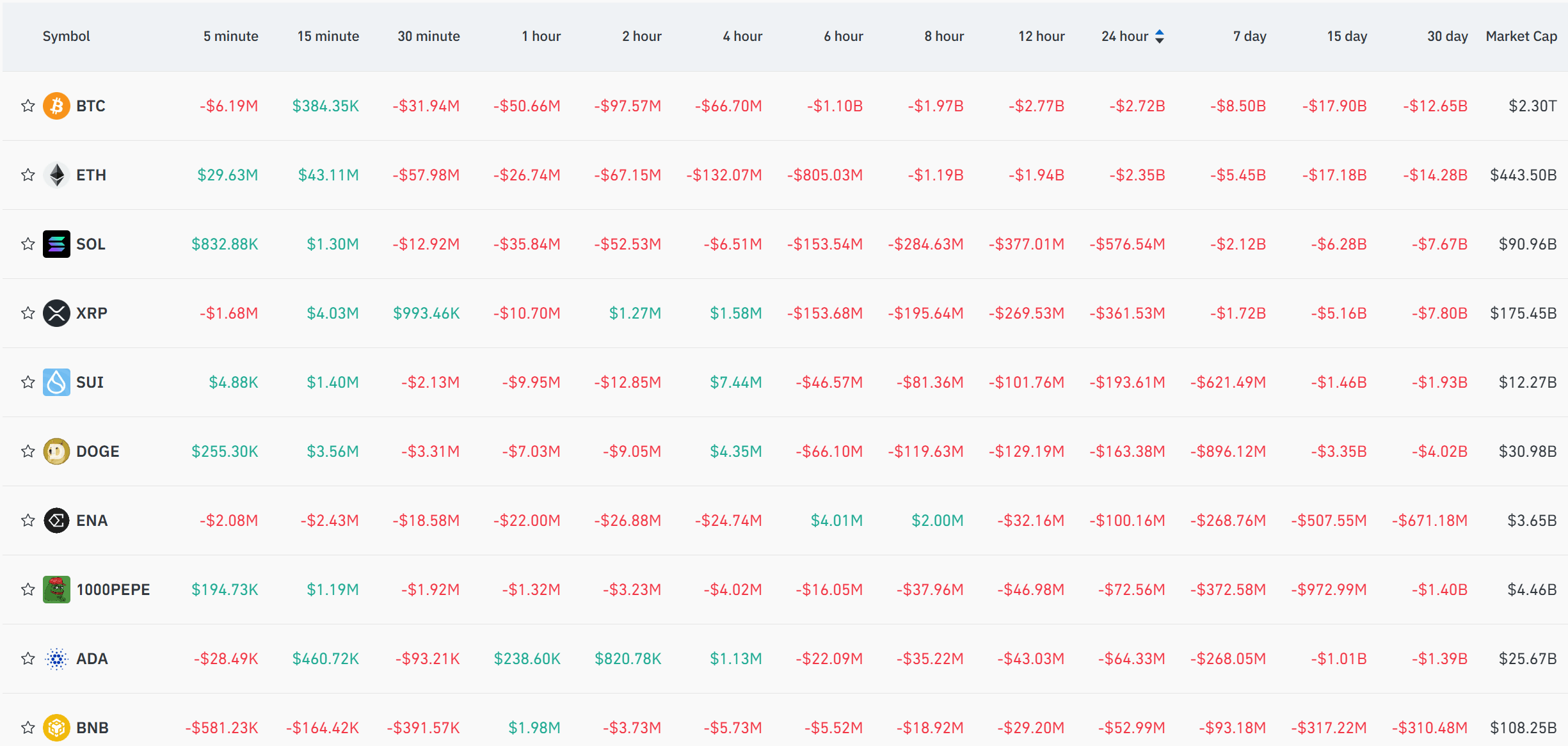Sort by the 30 minute column
Image resolution: width=1568 pixels, height=746 pixels.
point(429,36)
